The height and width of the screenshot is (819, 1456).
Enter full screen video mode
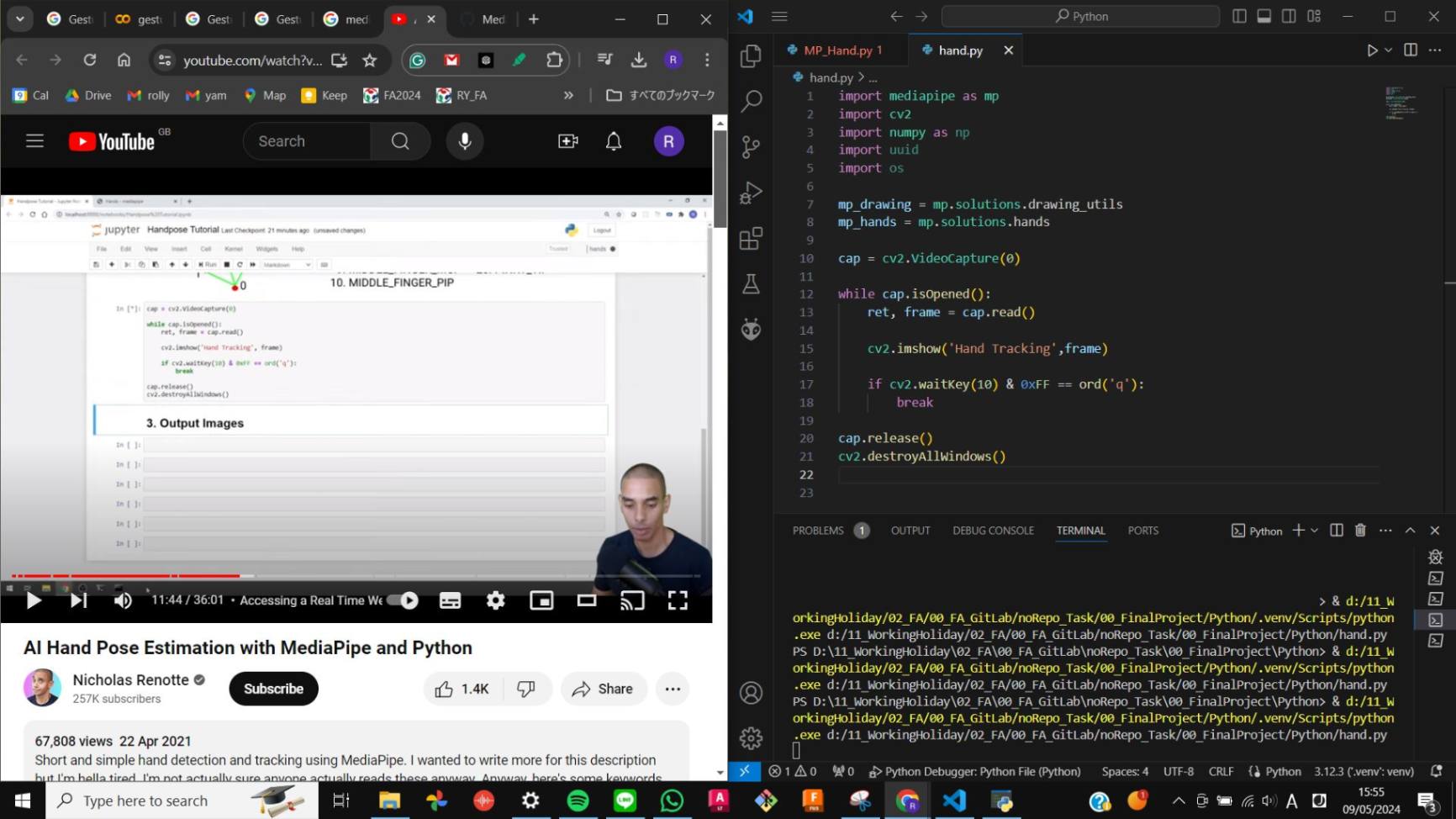click(x=678, y=600)
